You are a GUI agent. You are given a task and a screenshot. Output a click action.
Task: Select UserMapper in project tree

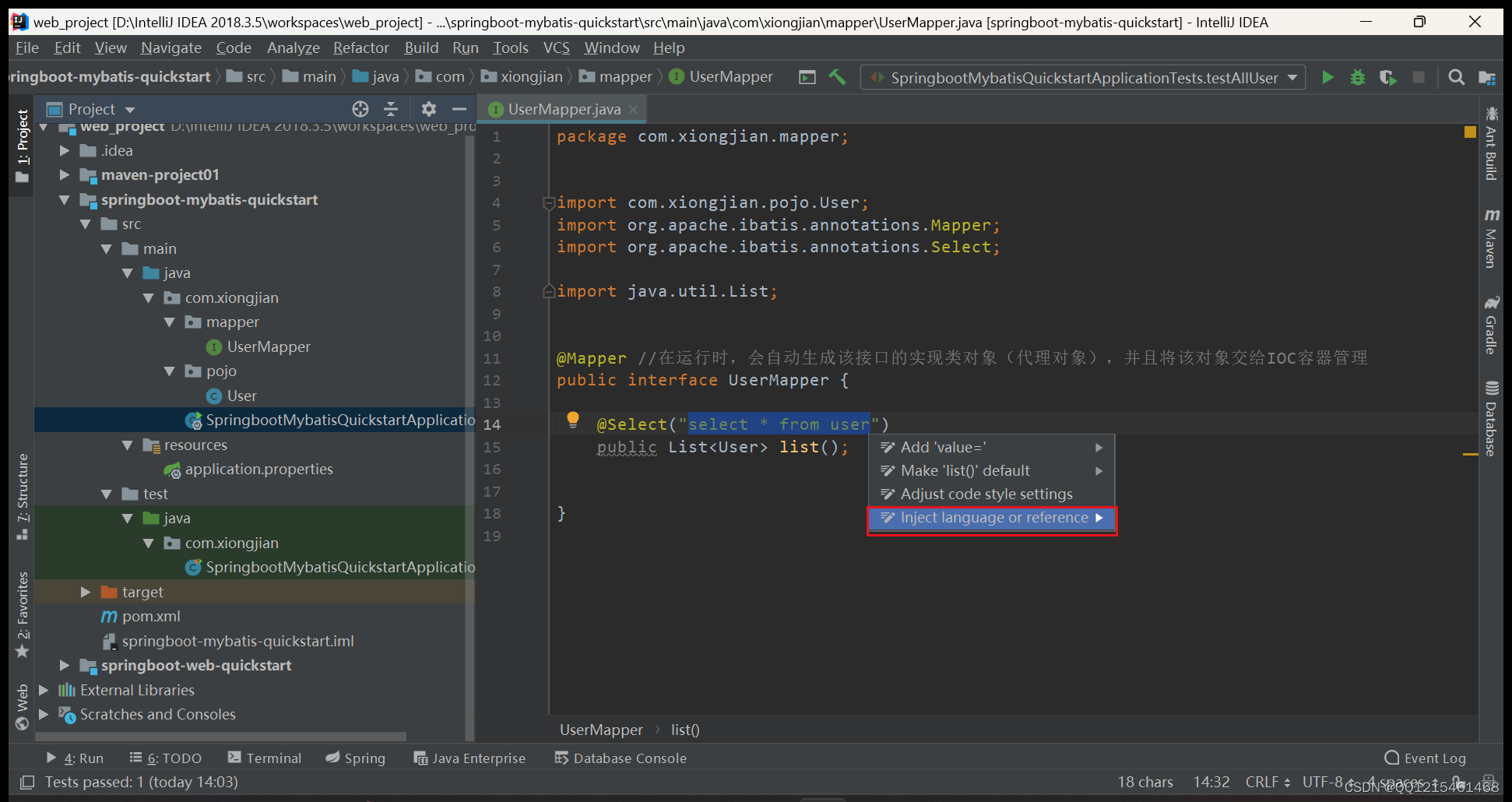268,347
